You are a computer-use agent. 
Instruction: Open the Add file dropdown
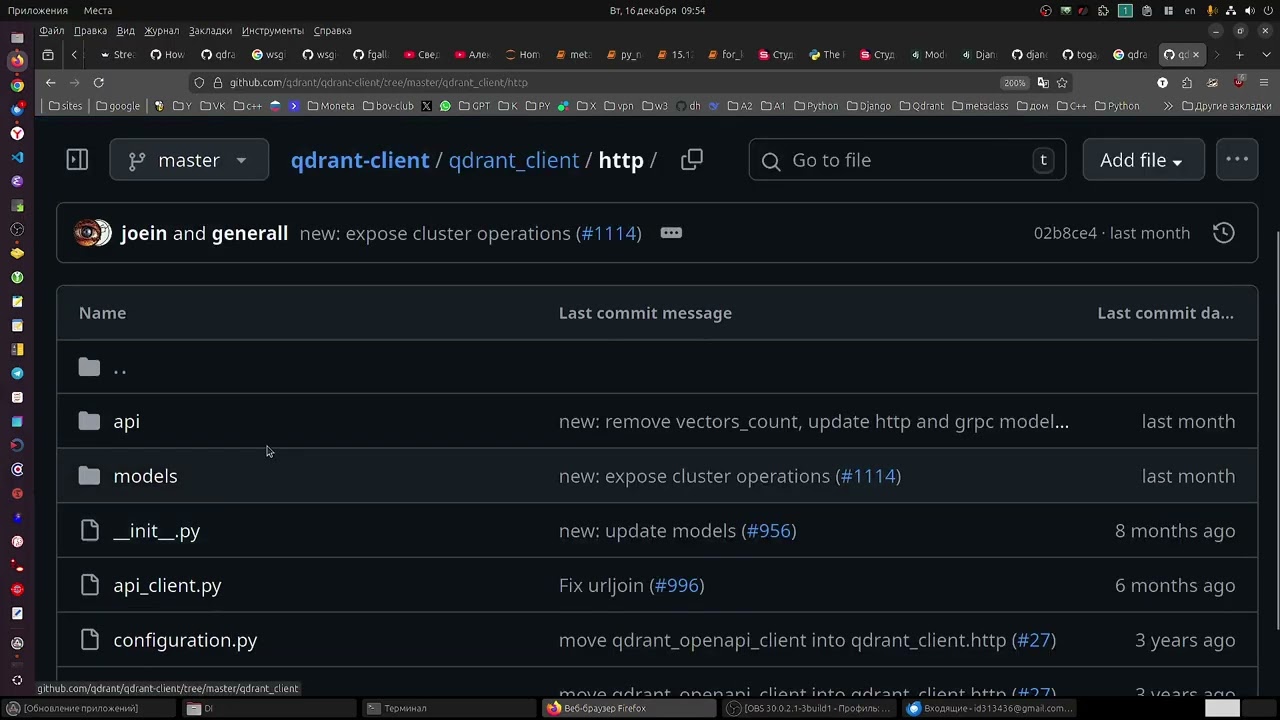pyautogui.click(x=1142, y=160)
